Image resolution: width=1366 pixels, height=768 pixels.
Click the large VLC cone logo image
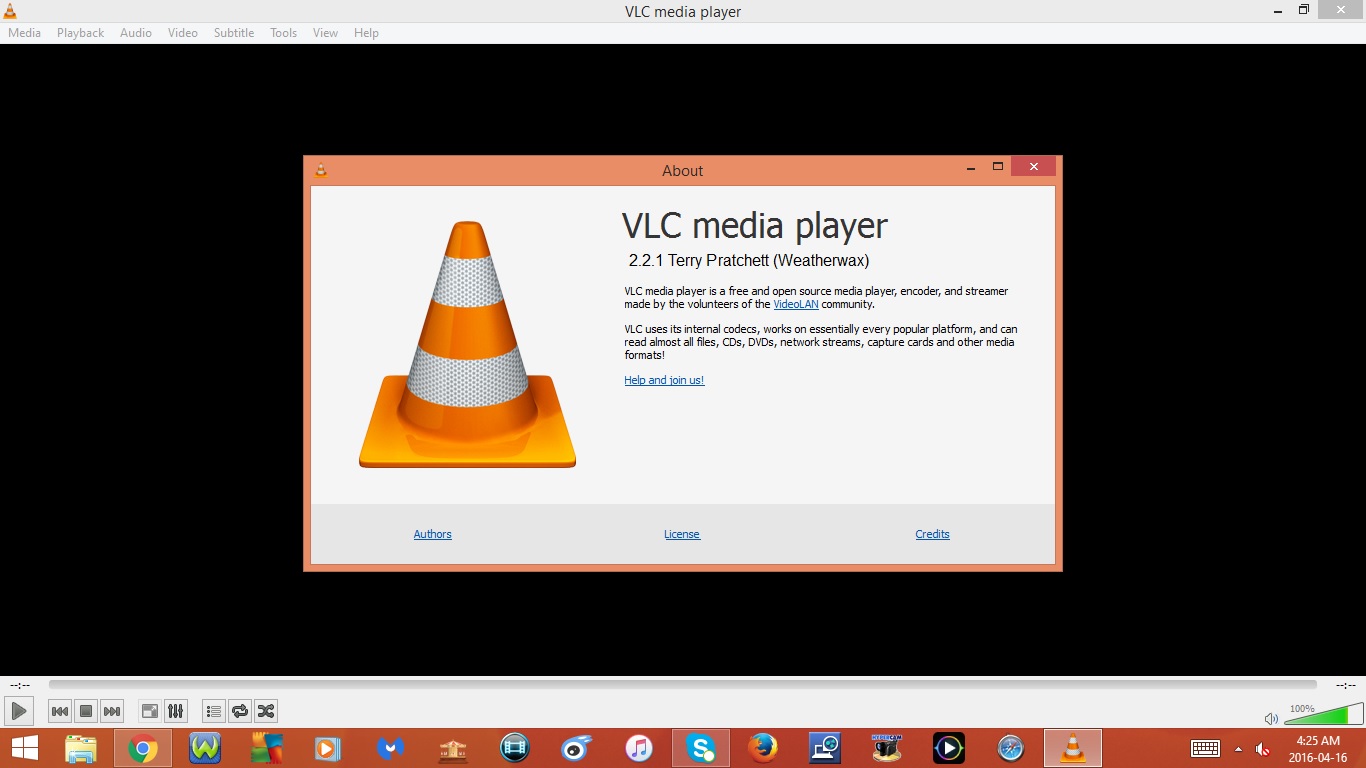pos(468,345)
